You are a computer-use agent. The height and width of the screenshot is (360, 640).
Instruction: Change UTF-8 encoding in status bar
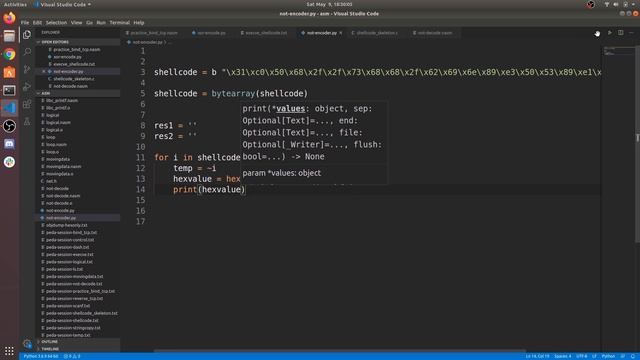click(582, 356)
